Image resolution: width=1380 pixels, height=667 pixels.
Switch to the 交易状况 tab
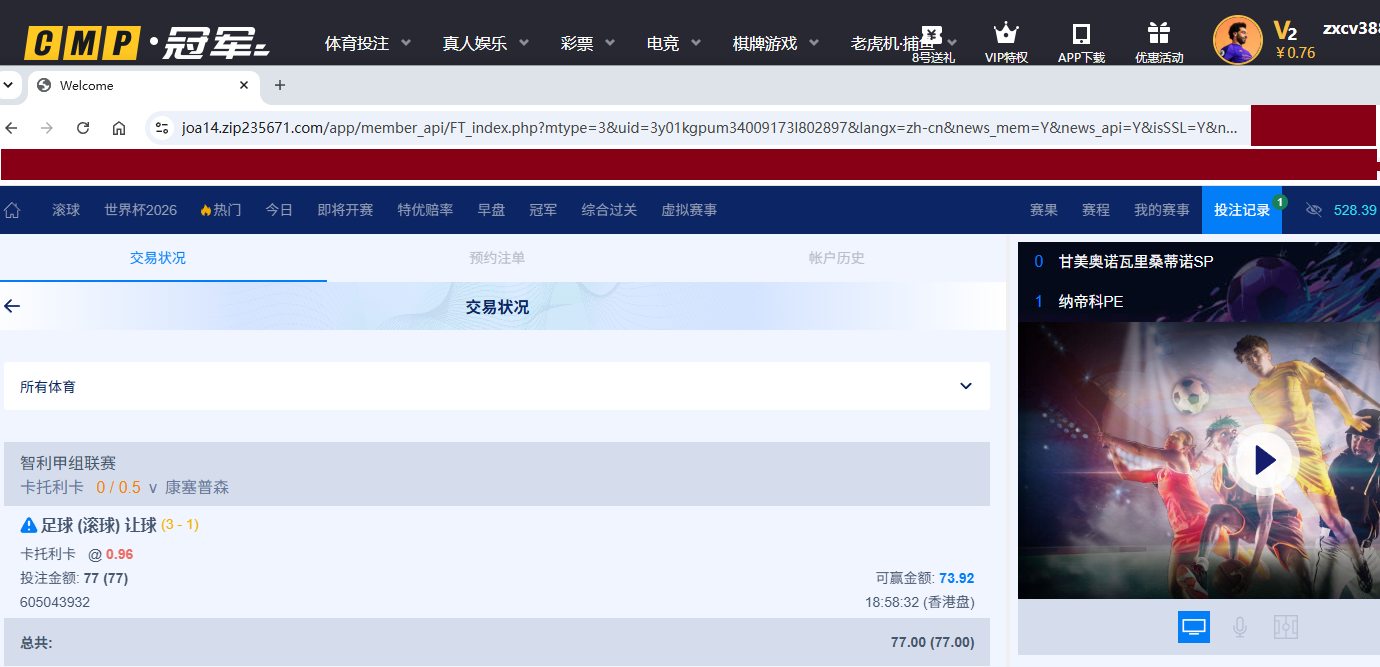158,258
